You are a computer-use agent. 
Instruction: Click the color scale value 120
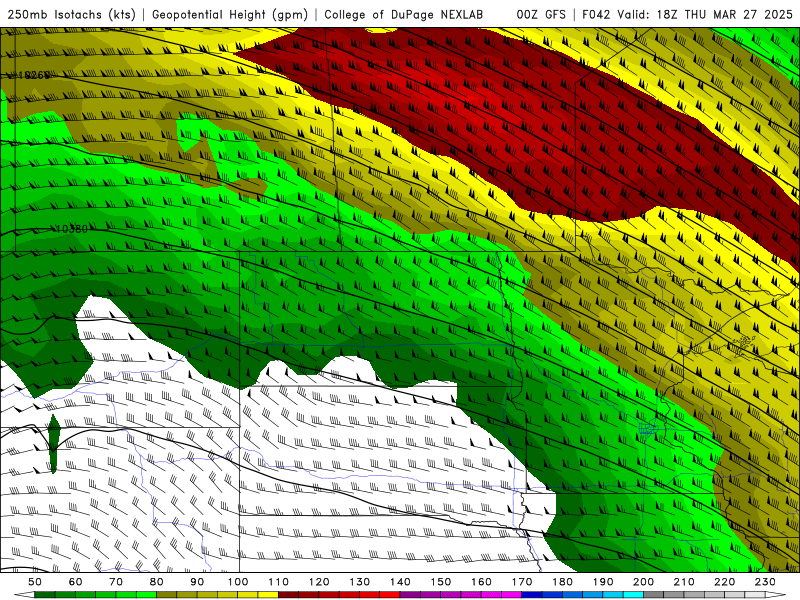tap(319, 582)
